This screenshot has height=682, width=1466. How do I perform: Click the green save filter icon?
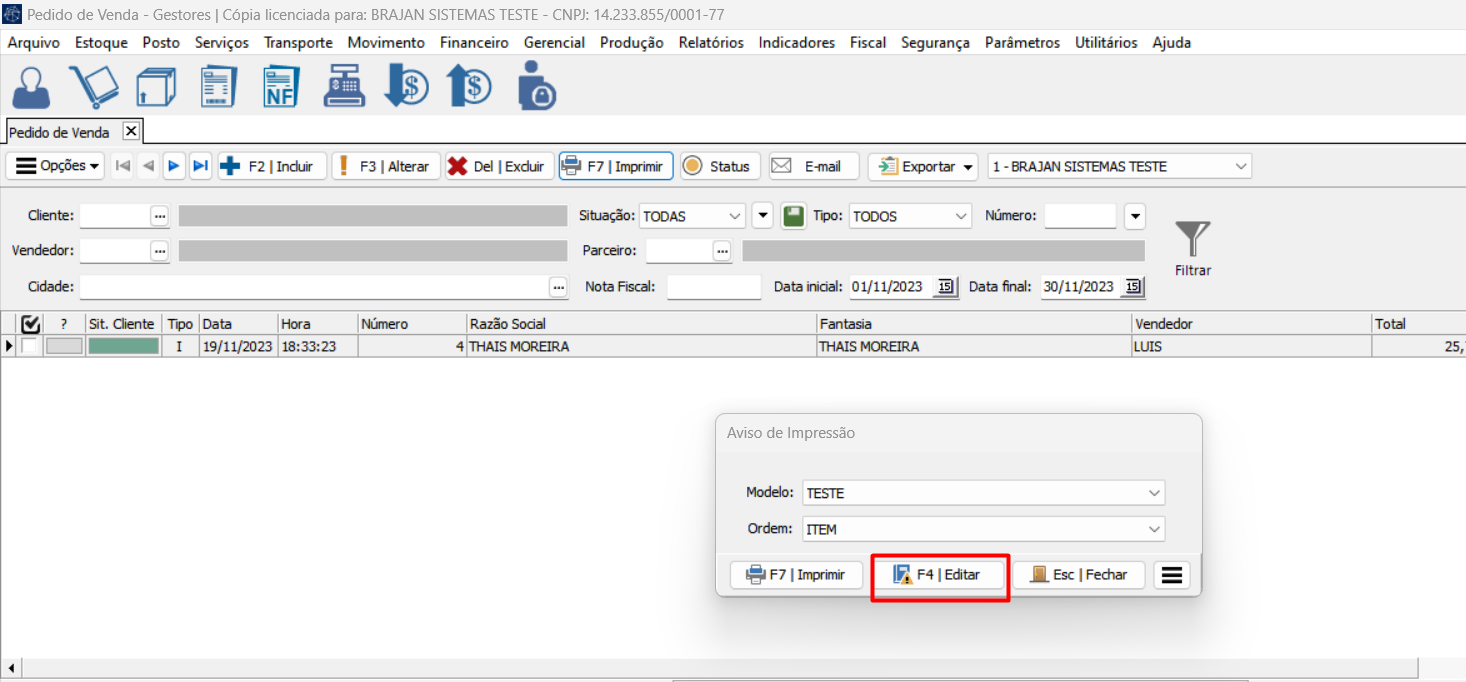click(793, 216)
